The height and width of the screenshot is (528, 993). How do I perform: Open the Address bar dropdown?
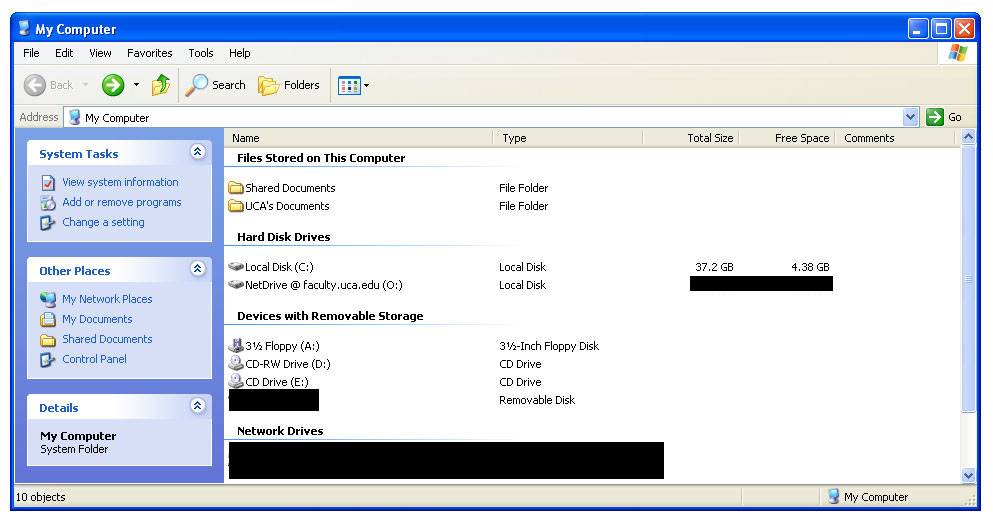910,117
